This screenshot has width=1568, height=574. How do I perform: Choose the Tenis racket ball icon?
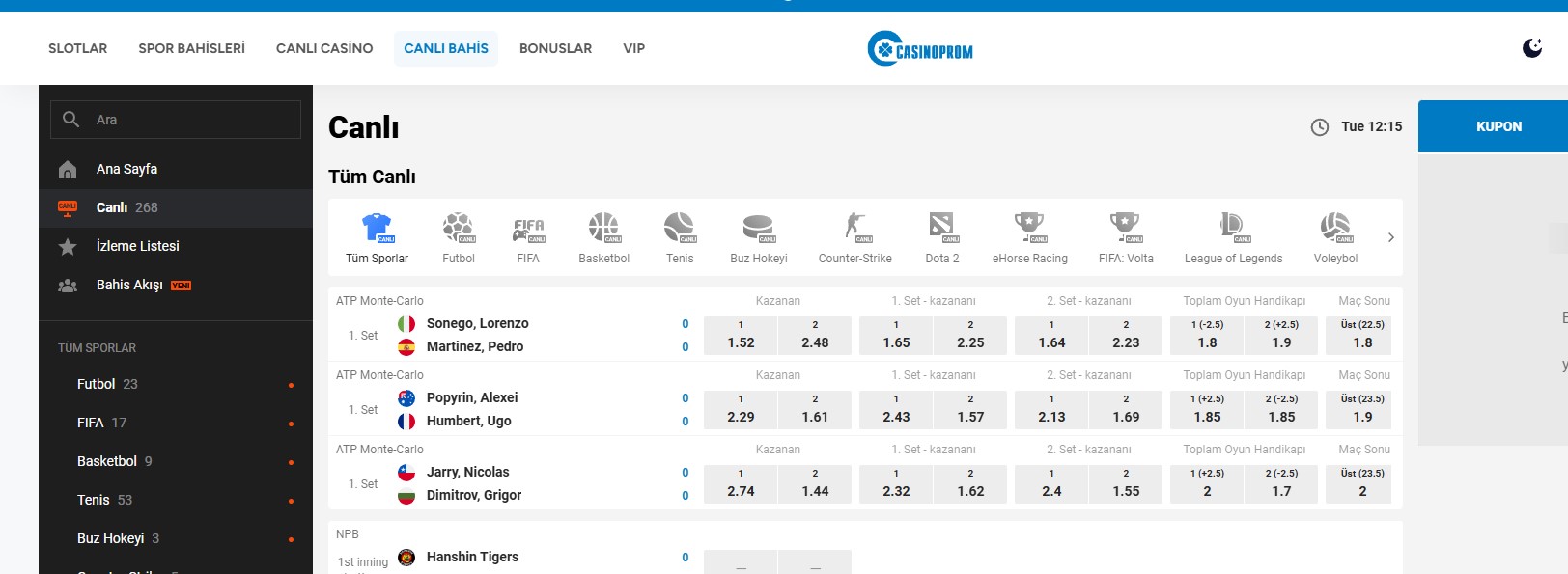pyautogui.click(x=680, y=229)
